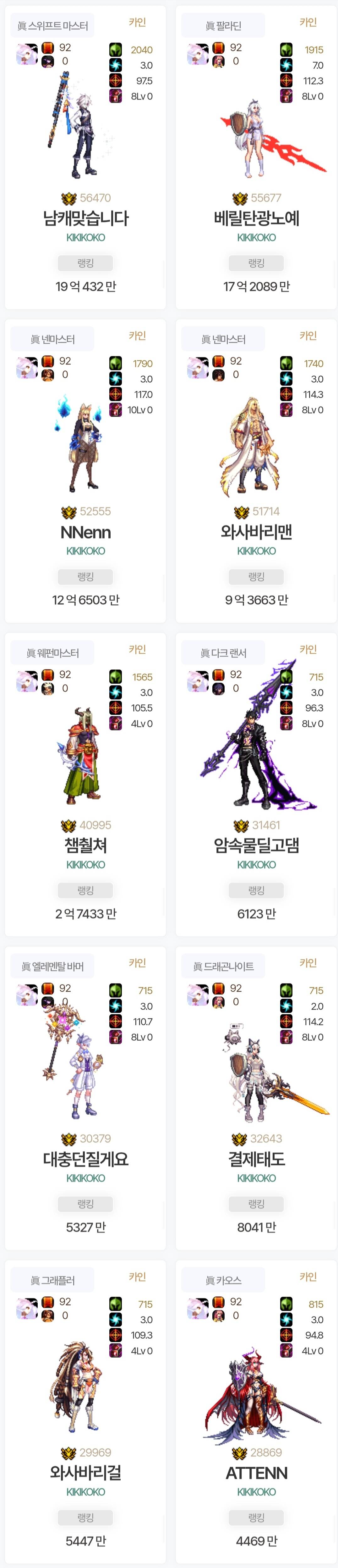Open 랭킹 button under 결제태도
338x1568 pixels.
tap(257, 1204)
